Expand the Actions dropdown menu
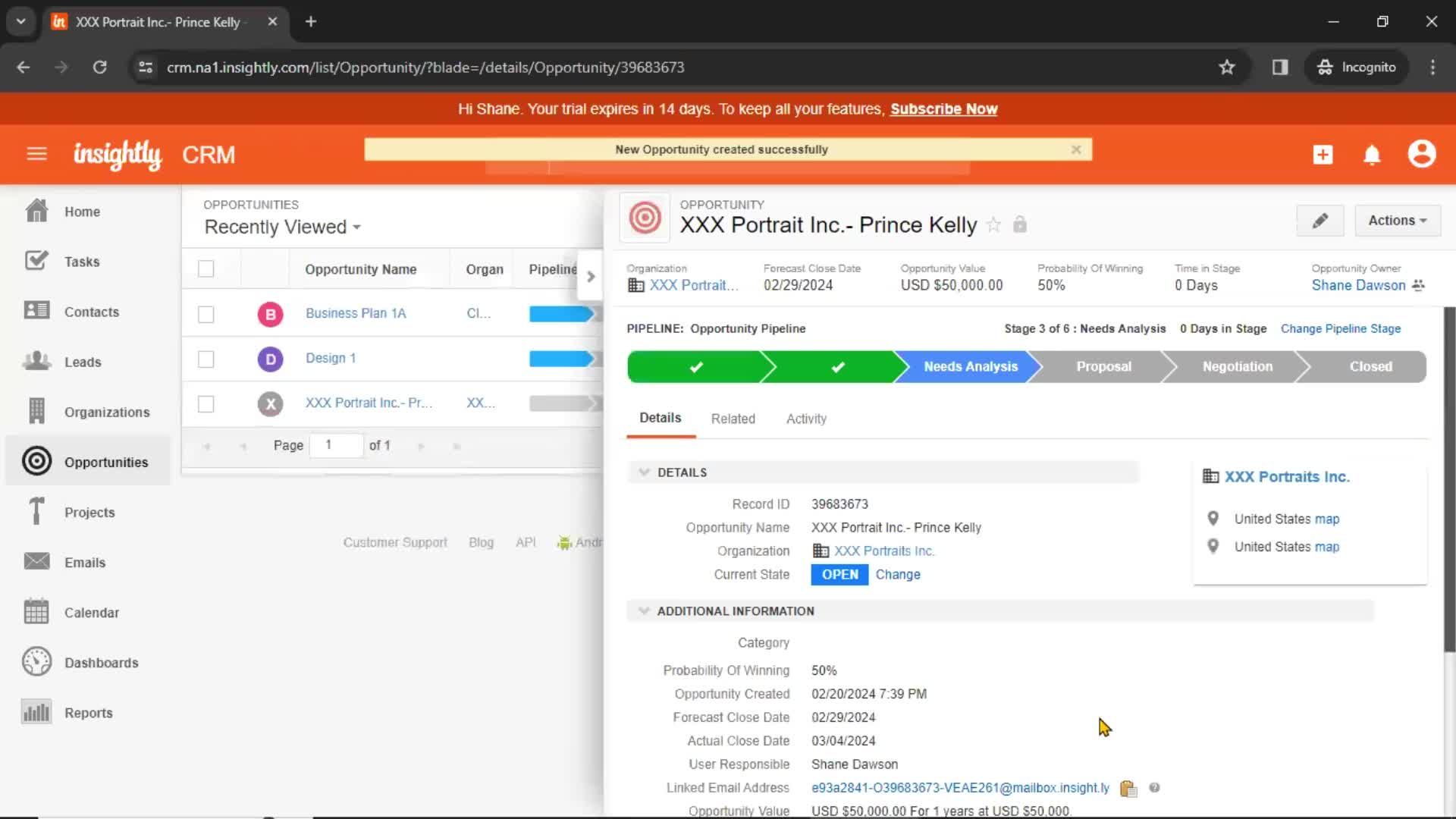 click(1395, 220)
